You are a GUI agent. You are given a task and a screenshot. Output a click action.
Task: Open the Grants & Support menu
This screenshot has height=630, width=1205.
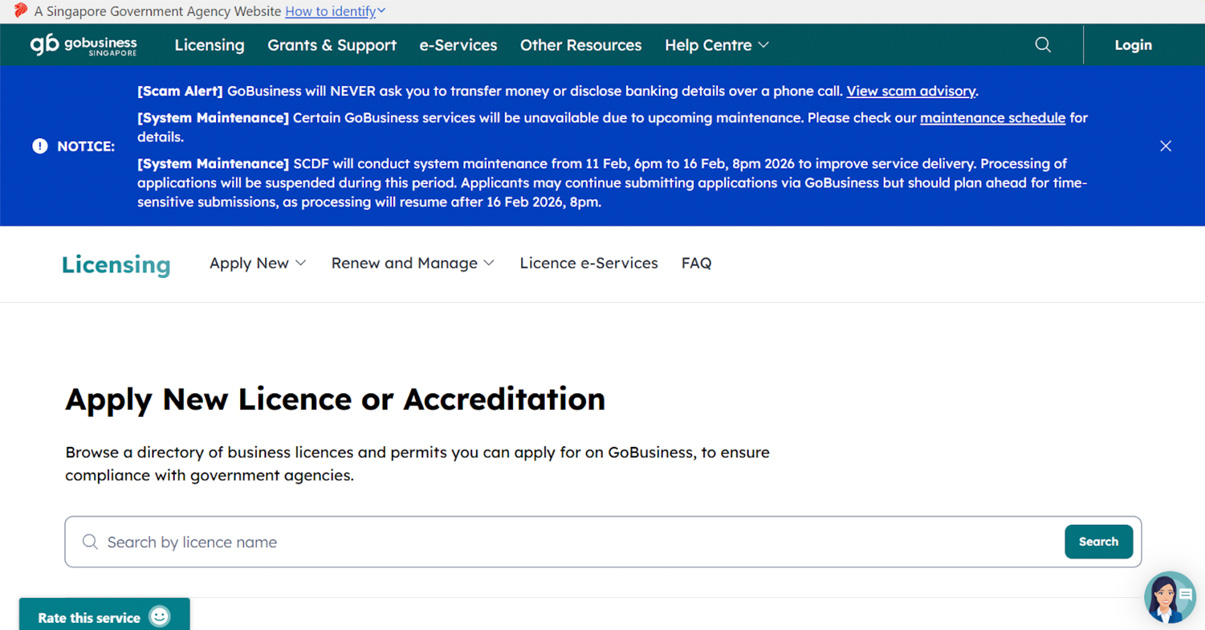coord(332,45)
